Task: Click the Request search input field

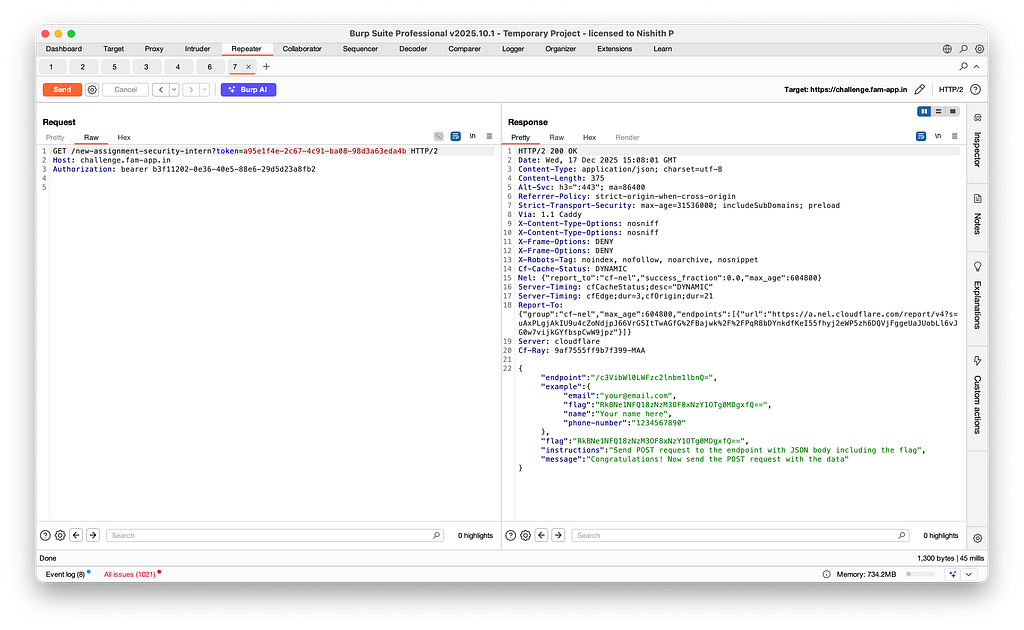Action: 274,535
